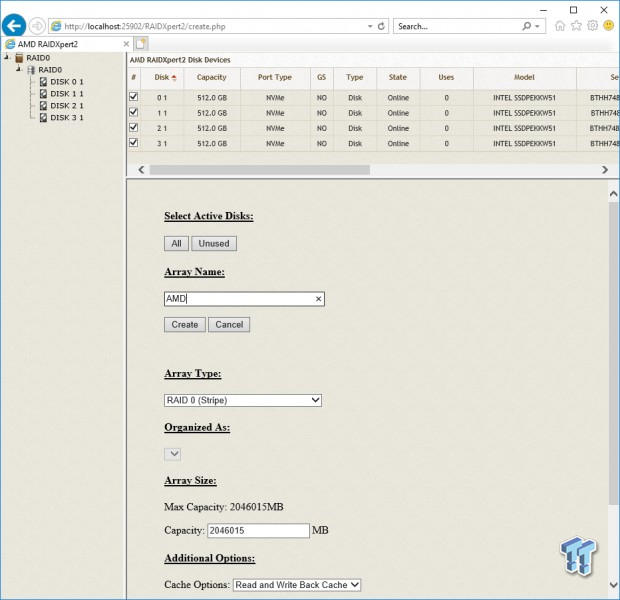Viewport: 620px width, 600px height.
Task: Click the form's scroll up arrow
Action: 613,194
